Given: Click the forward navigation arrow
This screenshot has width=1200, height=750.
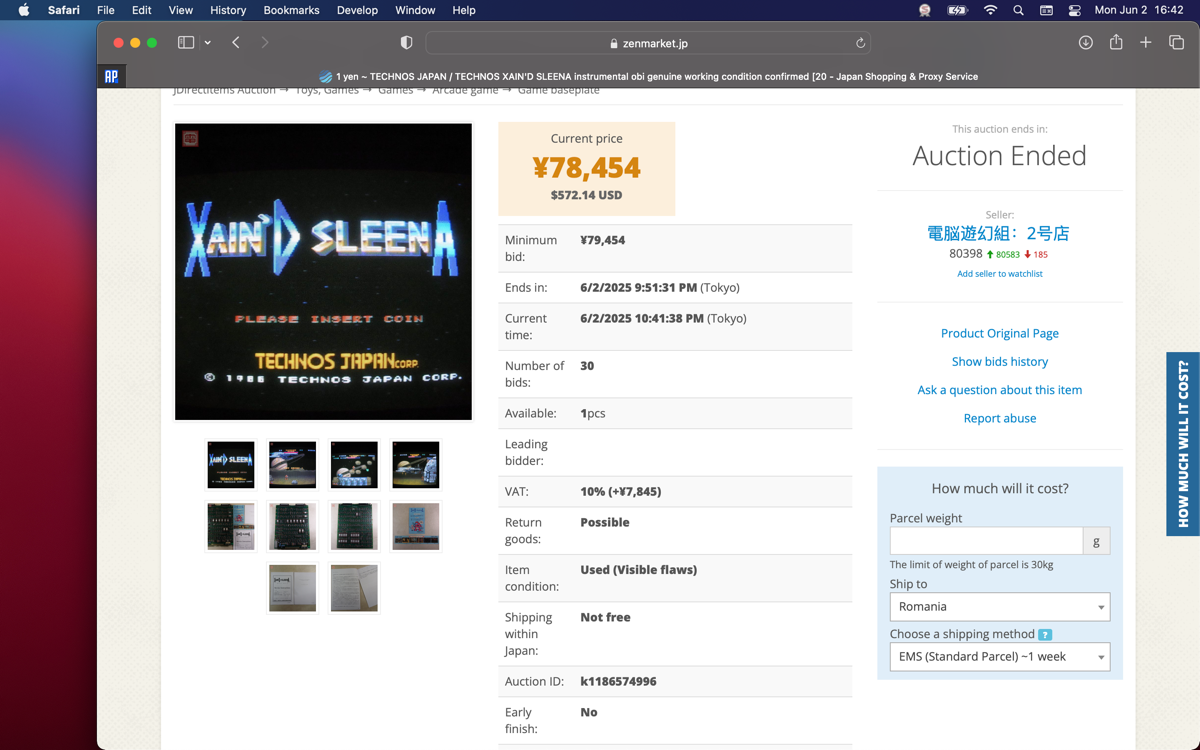Looking at the screenshot, I should click(265, 43).
